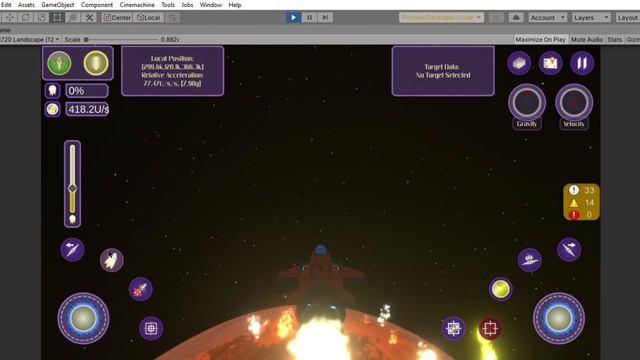Click the vertical throttle slider handle
640x360 pixels.
[72, 188]
